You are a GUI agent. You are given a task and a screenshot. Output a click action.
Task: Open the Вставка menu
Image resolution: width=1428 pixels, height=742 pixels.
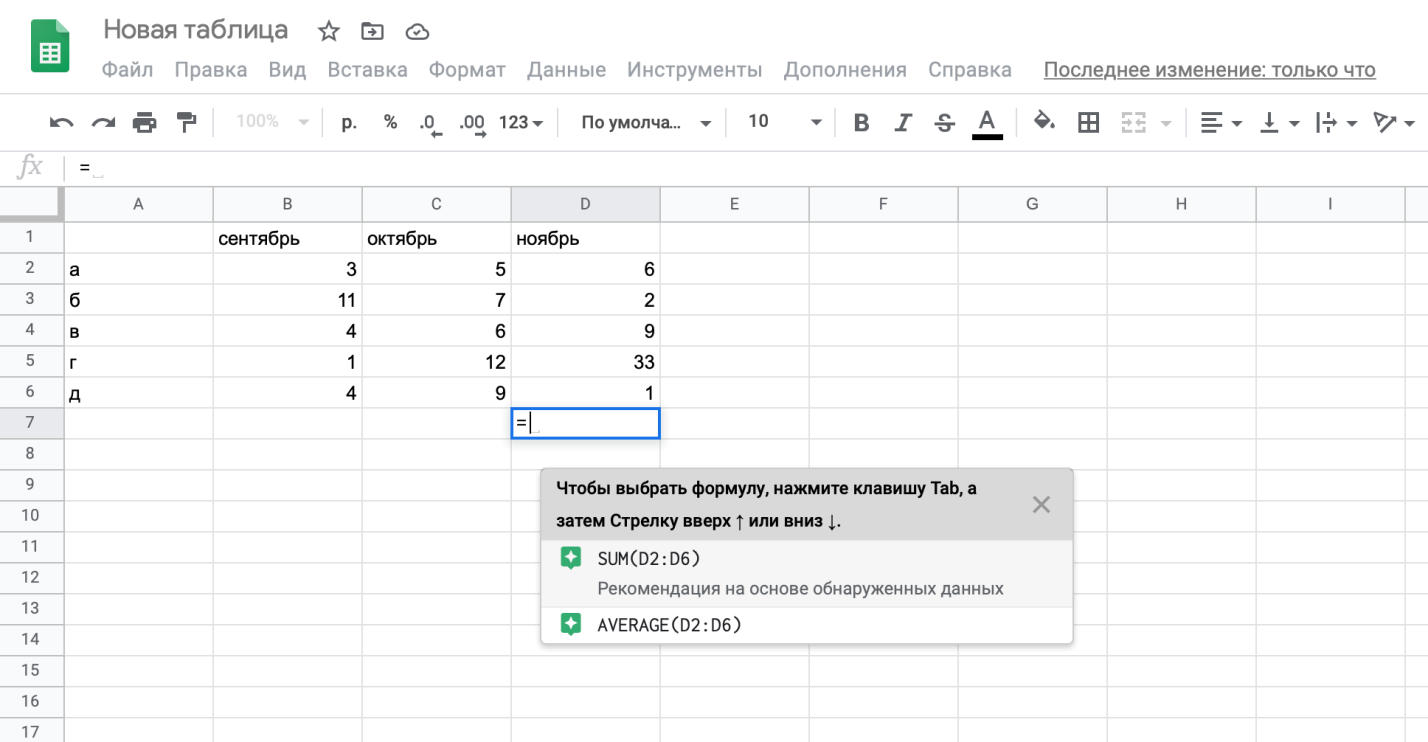367,70
